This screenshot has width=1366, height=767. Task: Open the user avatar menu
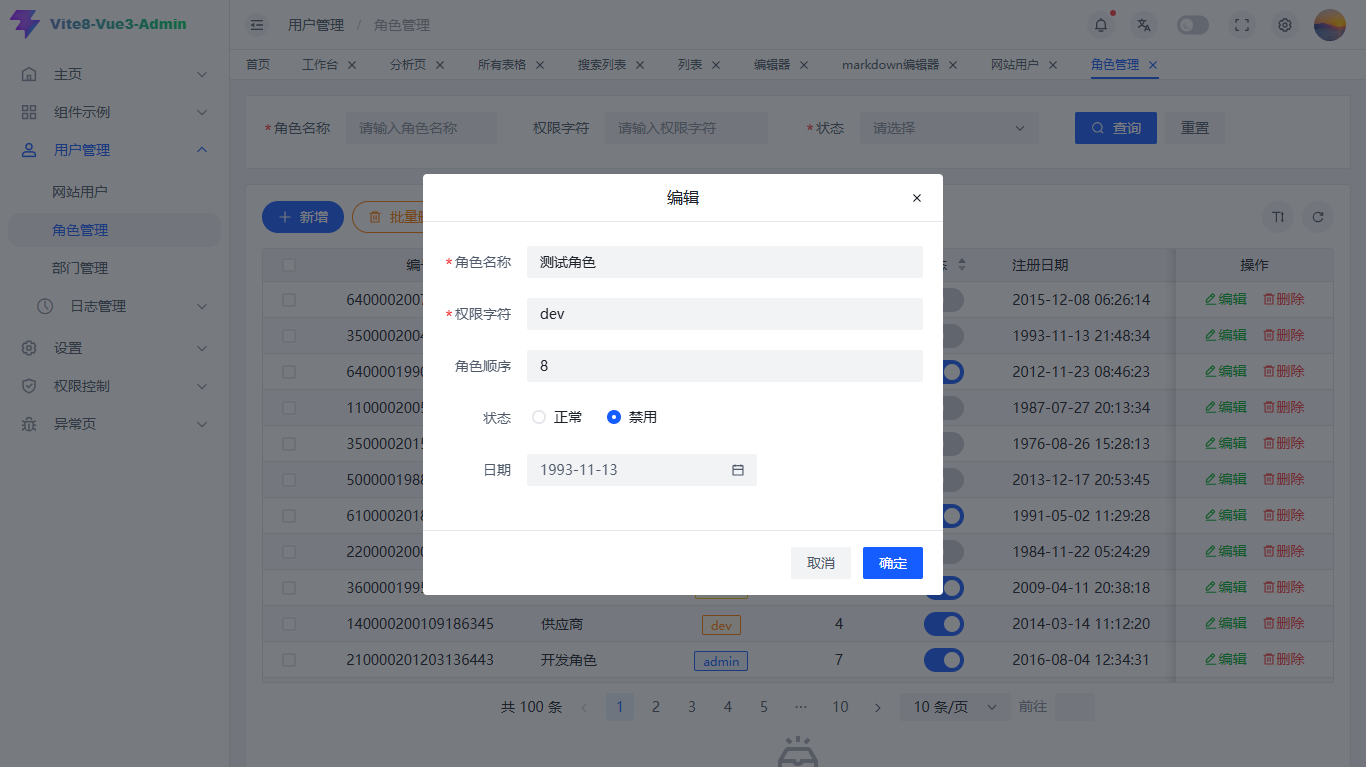click(1330, 25)
